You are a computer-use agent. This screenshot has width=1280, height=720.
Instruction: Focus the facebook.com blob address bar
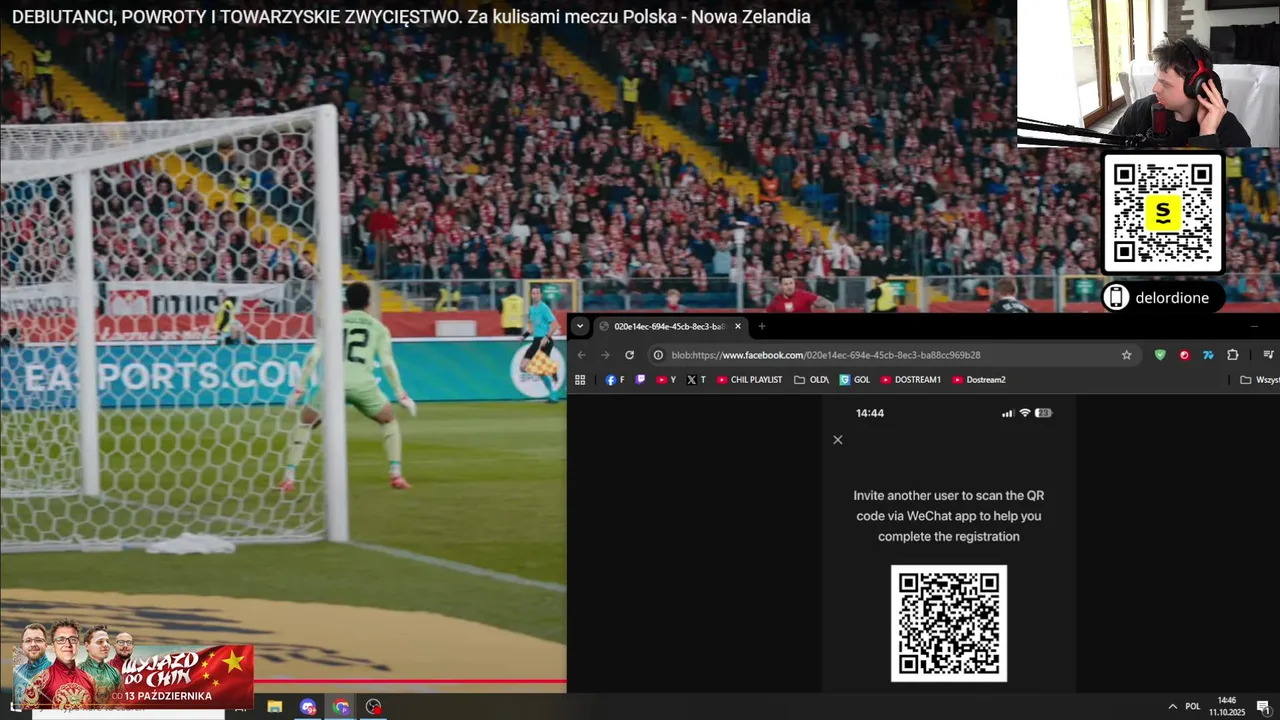point(893,355)
